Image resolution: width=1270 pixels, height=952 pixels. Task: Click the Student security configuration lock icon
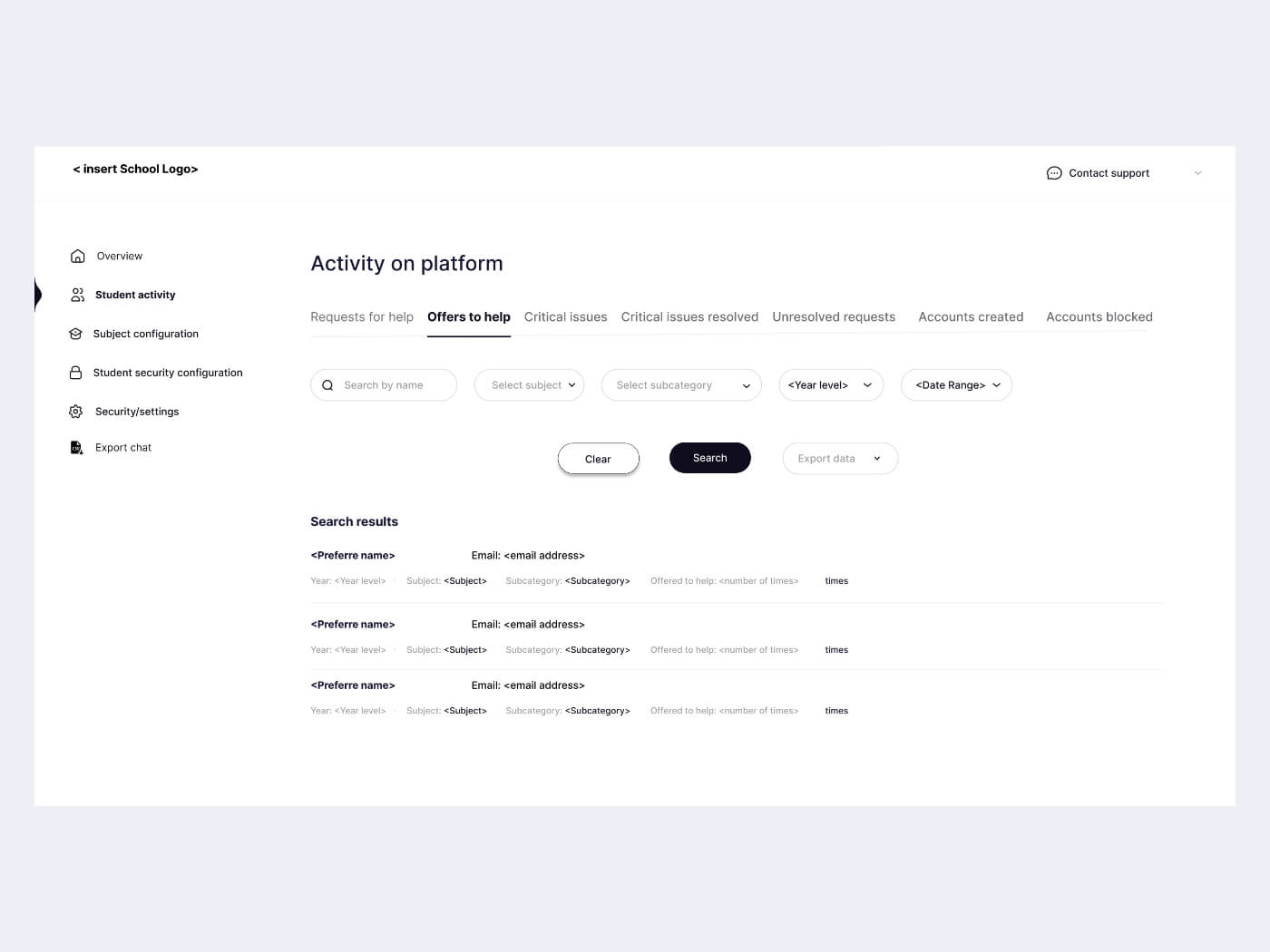(75, 372)
